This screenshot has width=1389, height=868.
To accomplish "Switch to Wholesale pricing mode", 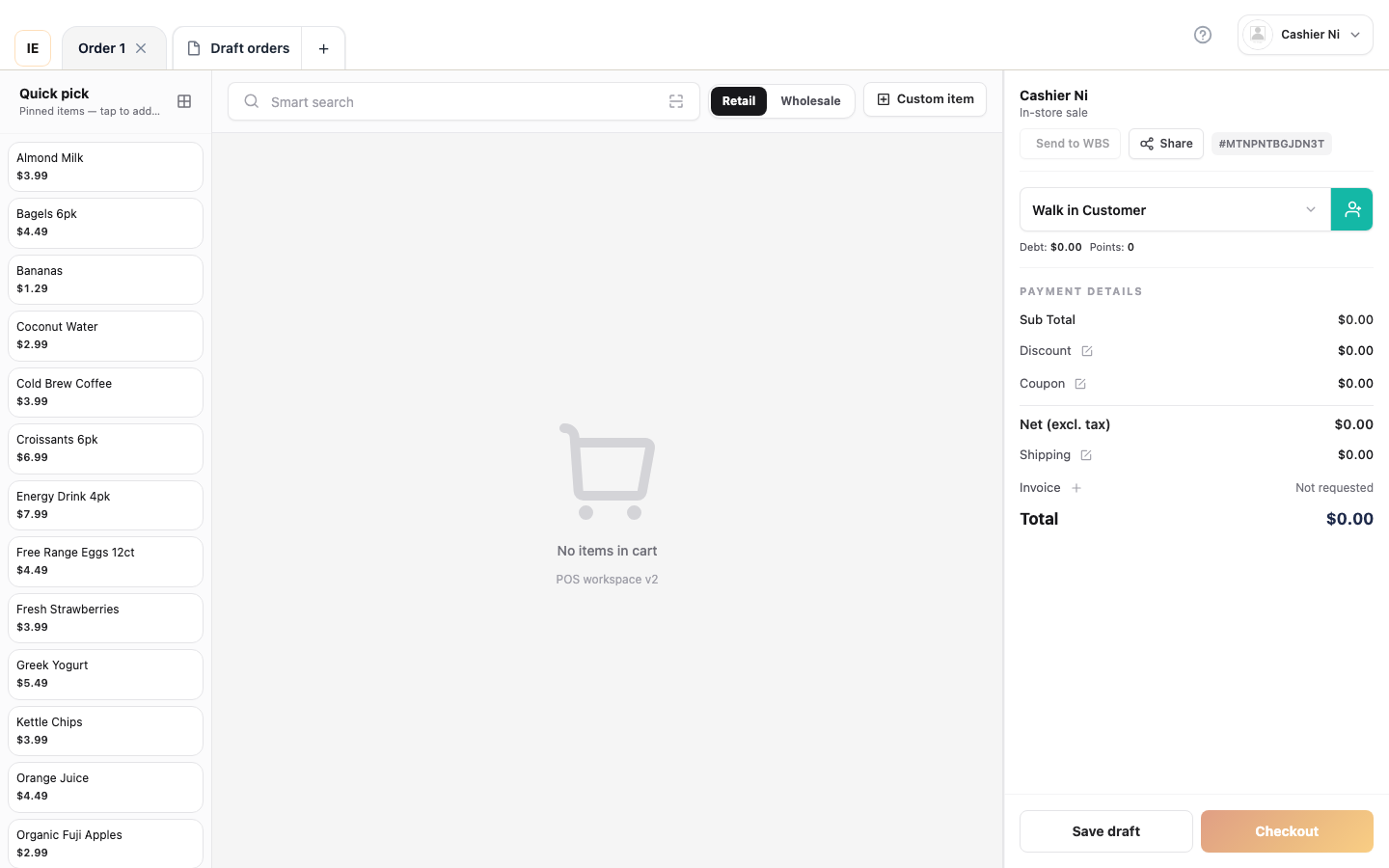I will [810, 101].
